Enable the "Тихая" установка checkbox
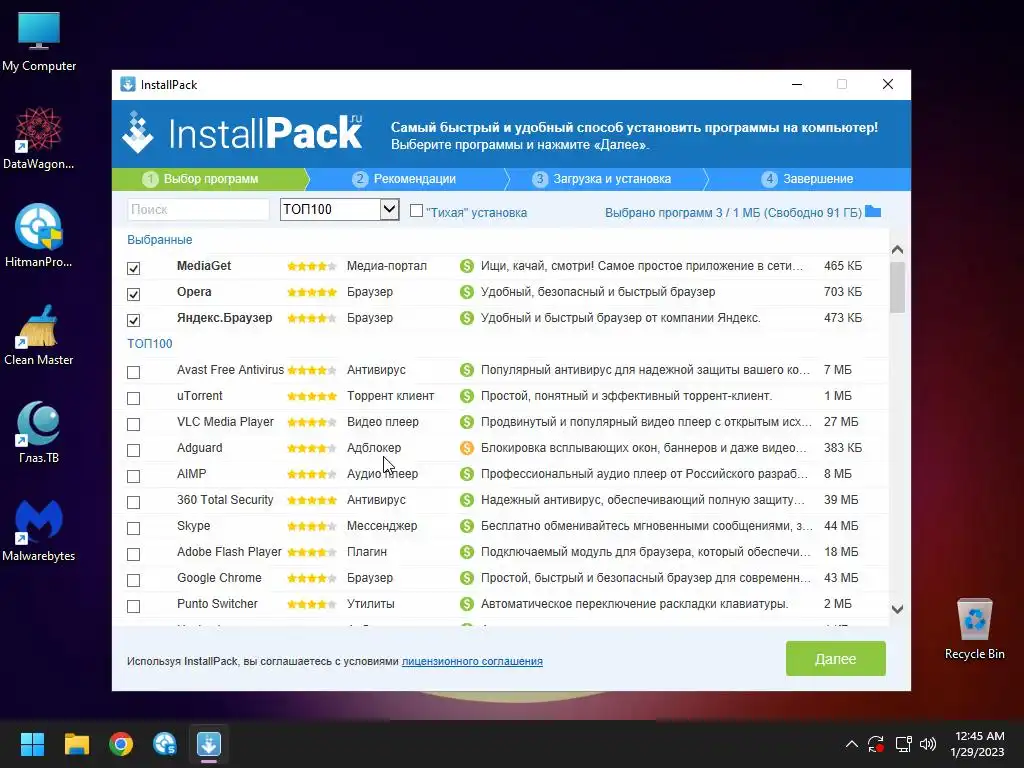 (x=416, y=210)
